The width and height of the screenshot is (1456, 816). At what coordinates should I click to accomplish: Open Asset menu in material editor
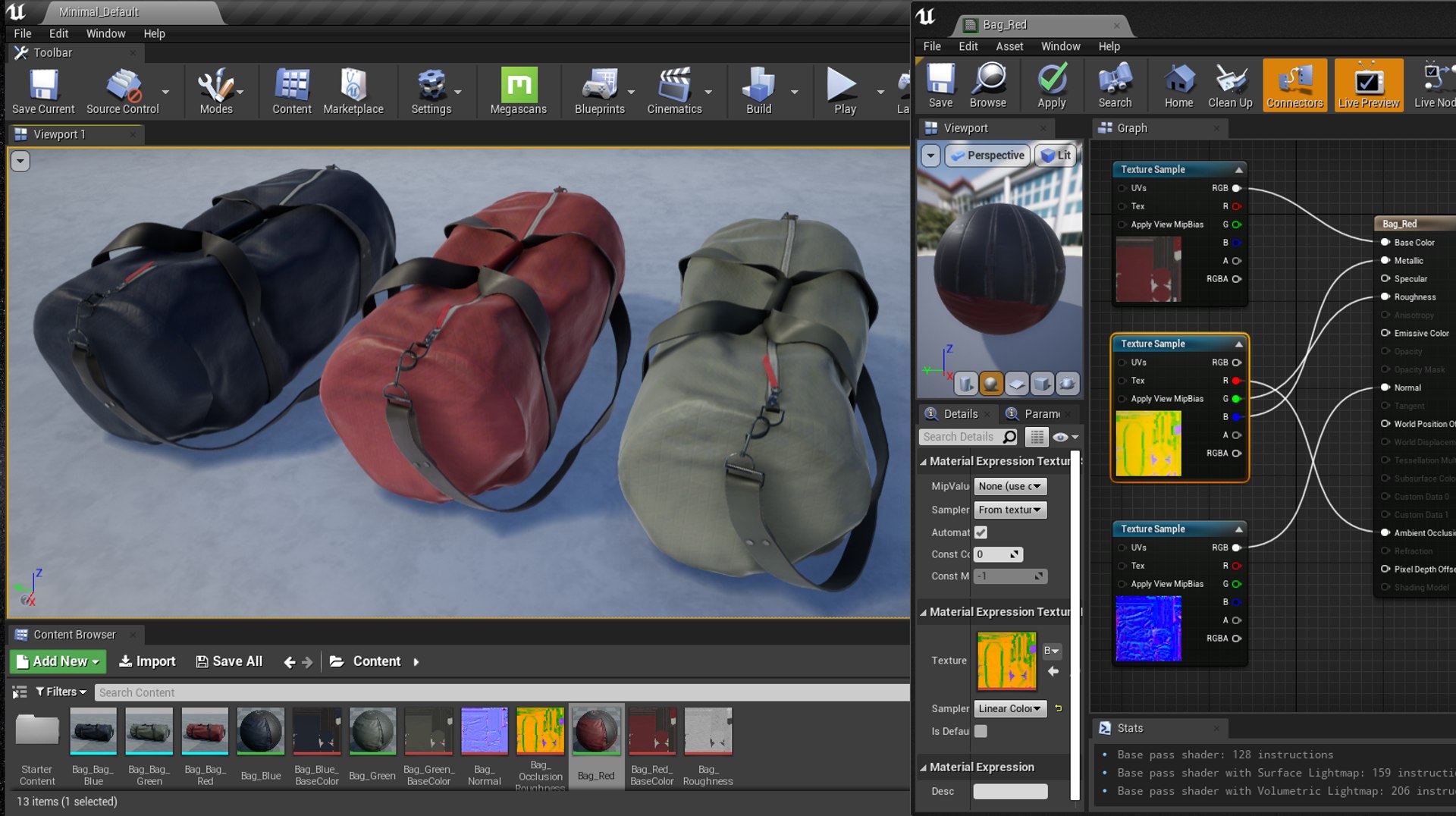[x=1009, y=46]
